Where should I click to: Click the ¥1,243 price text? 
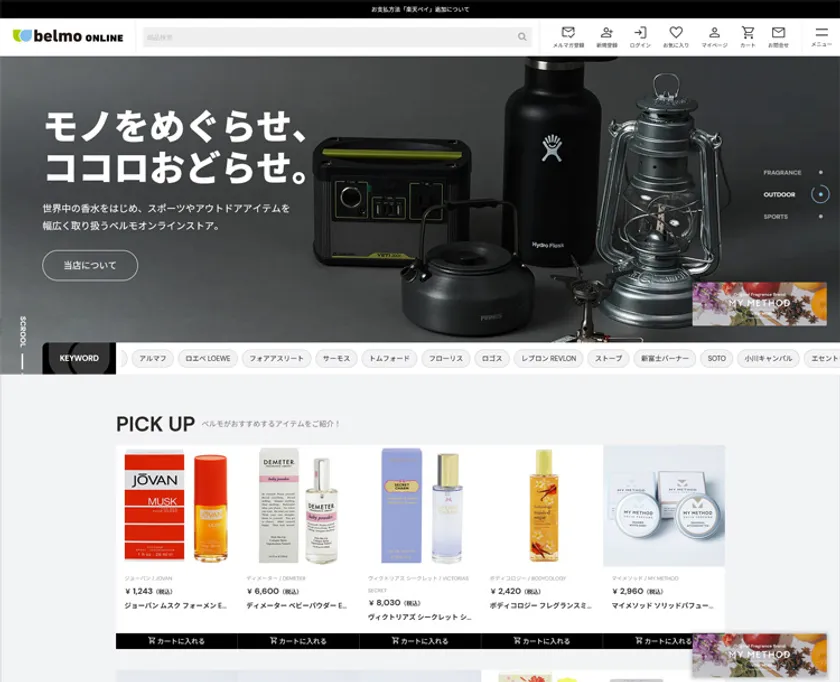pyautogui.click(x=148, y=591)
